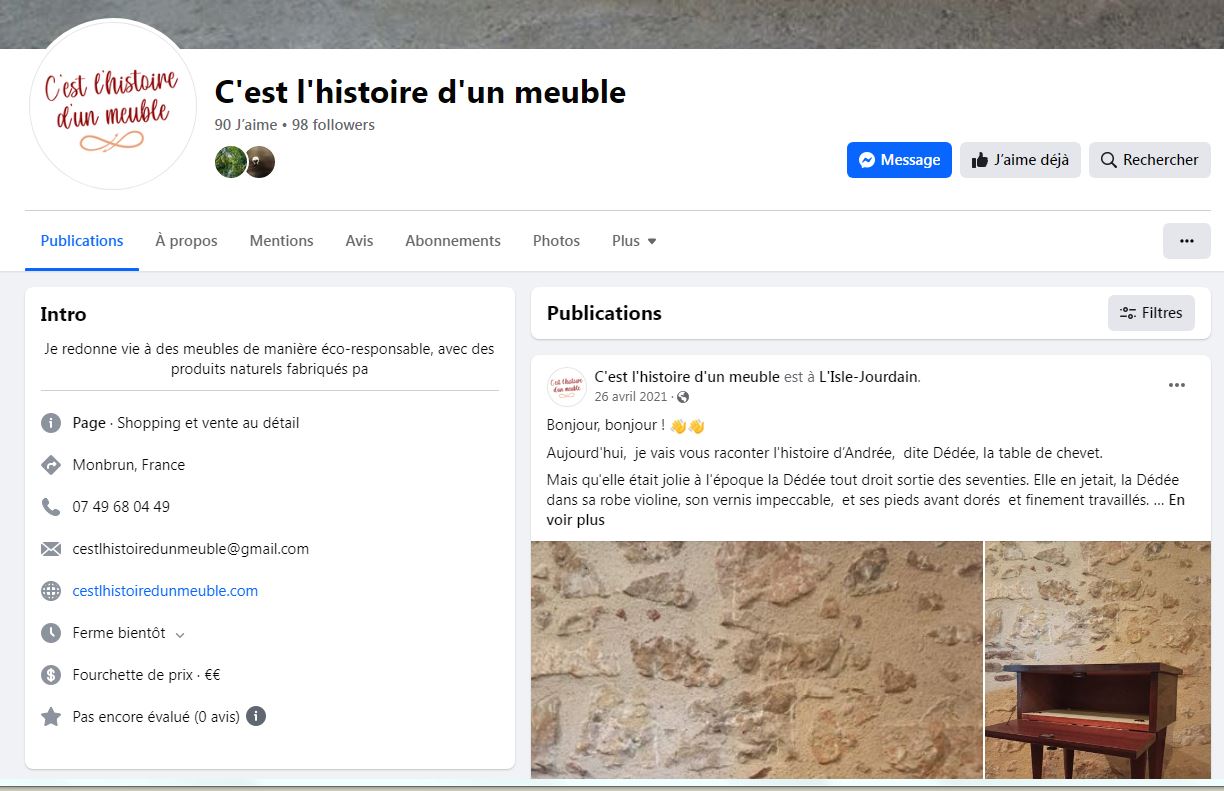Open the Mentions tab

(281, 241)
